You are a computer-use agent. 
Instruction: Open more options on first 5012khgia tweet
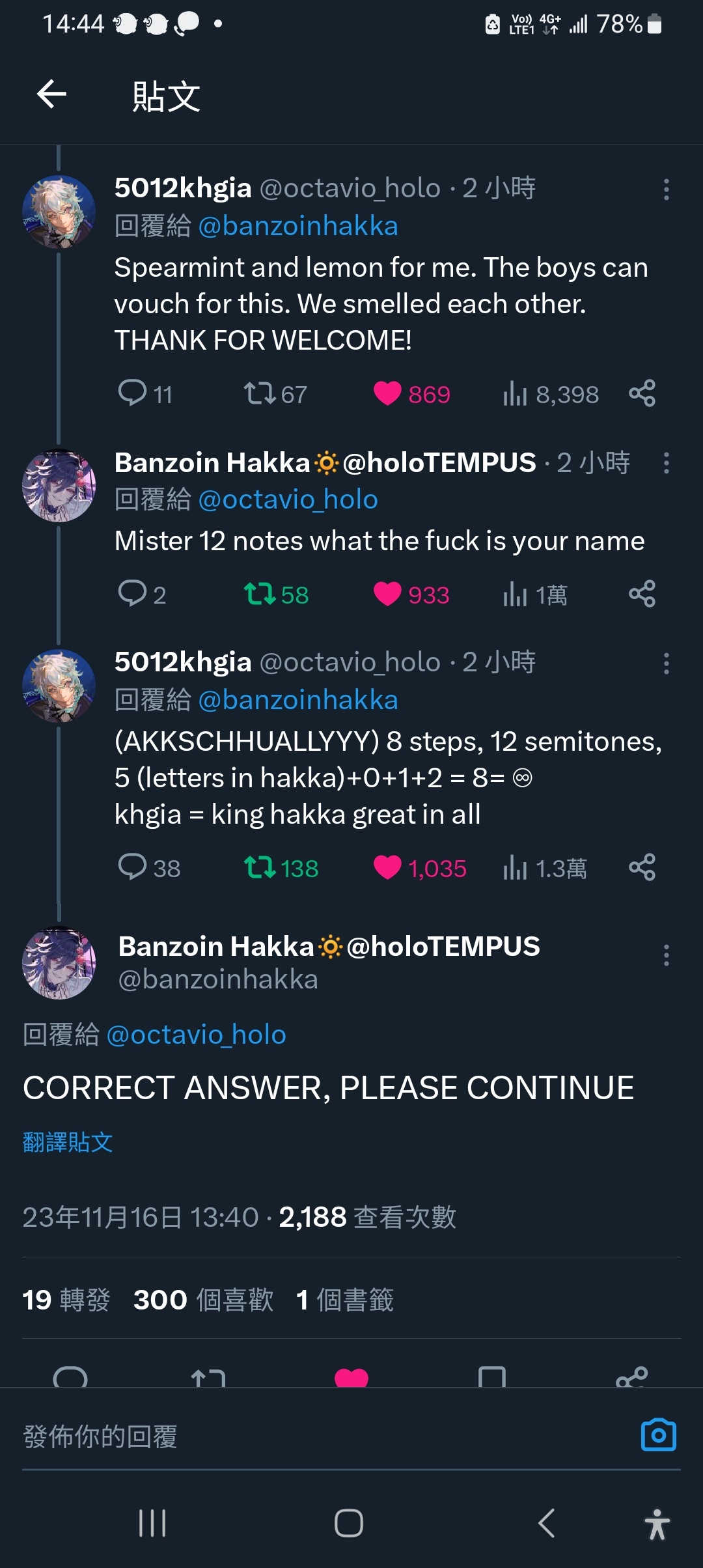pos(666,189)
